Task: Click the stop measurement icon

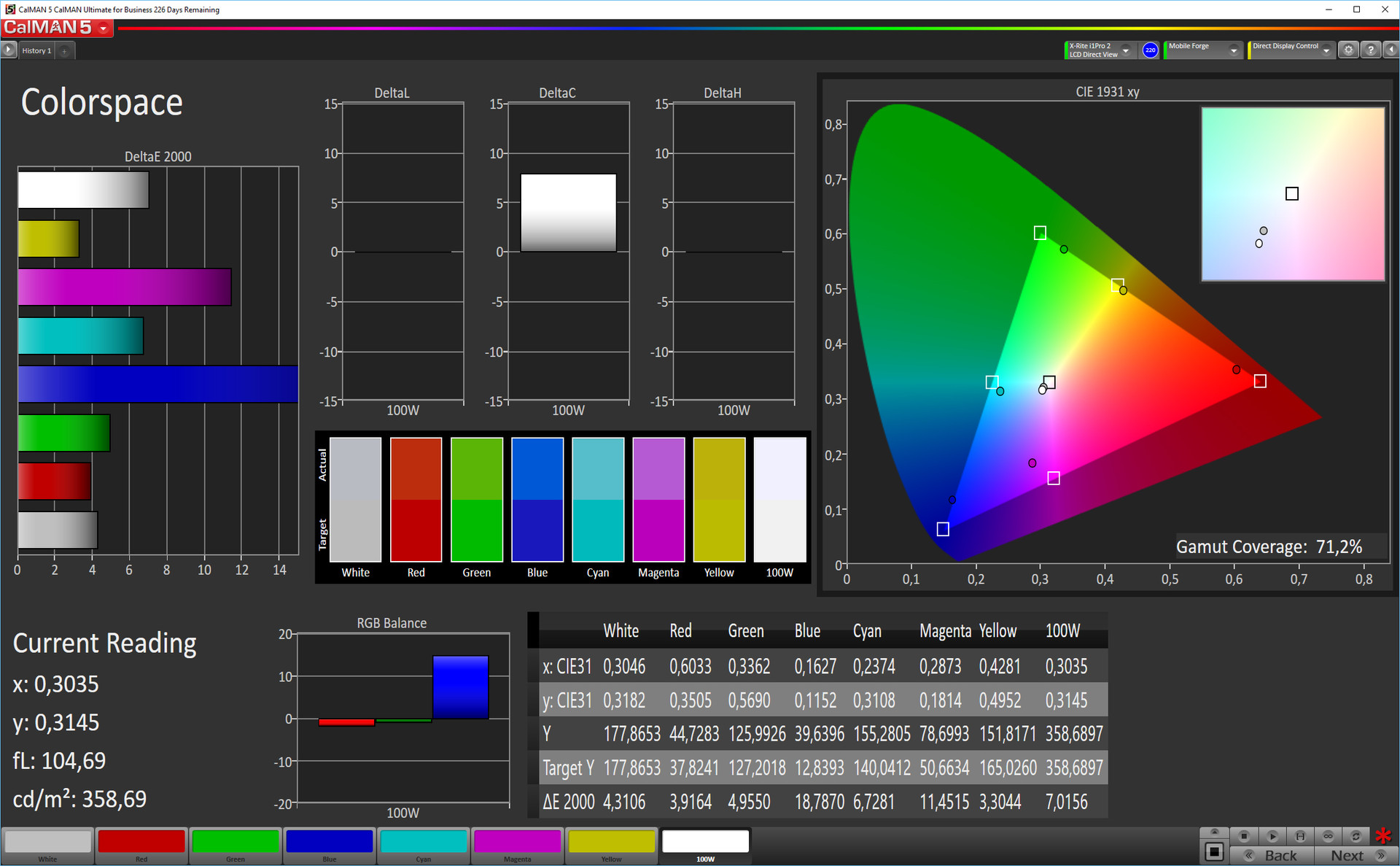Action: click(1244, 836)
